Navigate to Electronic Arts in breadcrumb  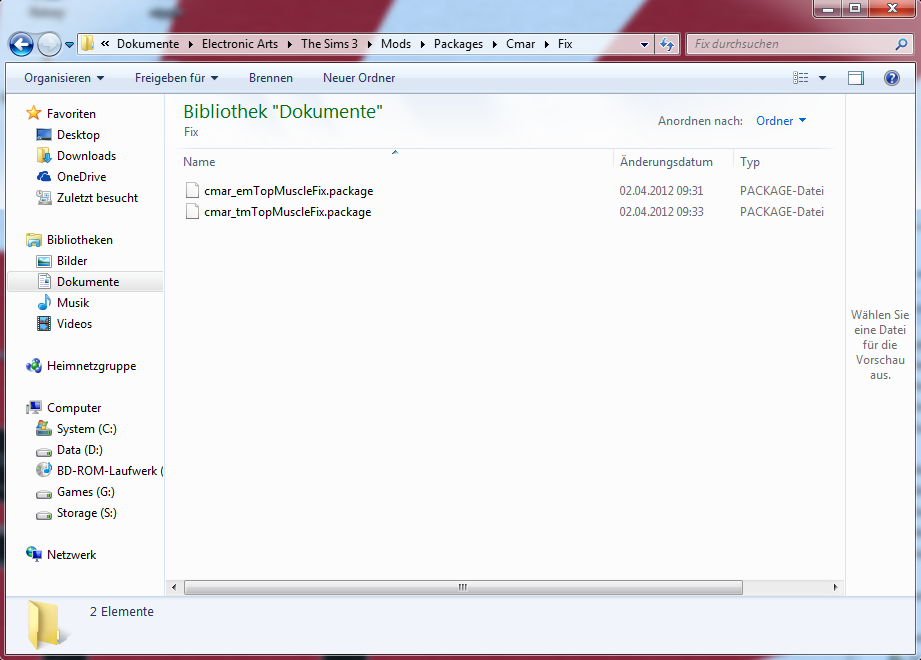240,44
